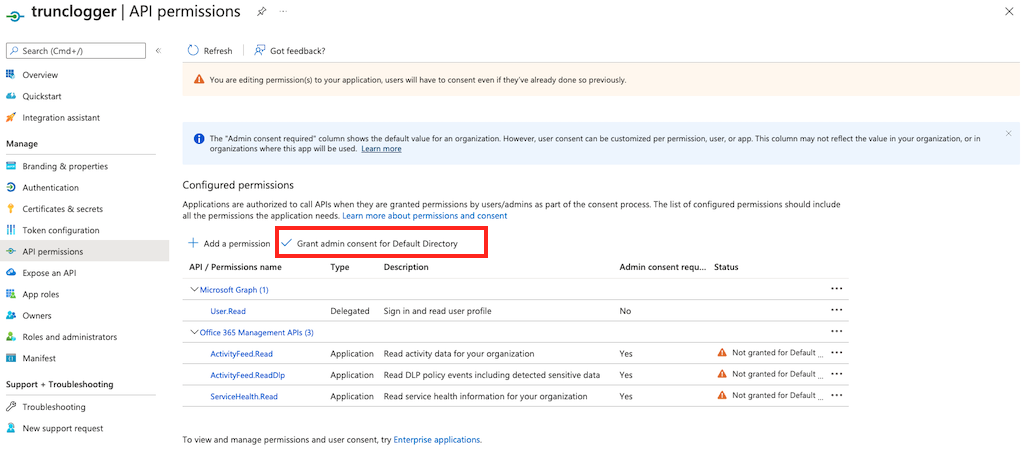The height and width of the screenshot is (470, 1024).
Task: Click the warning icon in the ServiceHealth.Read row
Action: pyautogui.click(x=722, y=395)
